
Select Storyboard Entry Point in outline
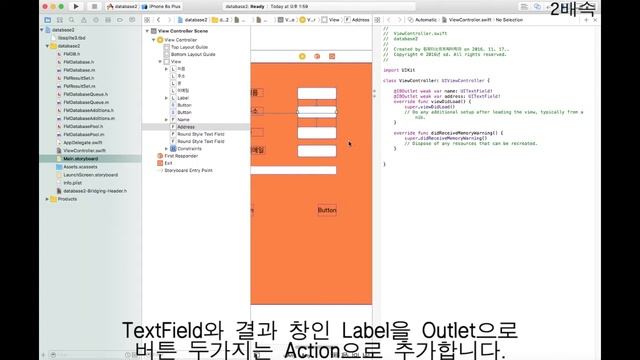(188, 170)
